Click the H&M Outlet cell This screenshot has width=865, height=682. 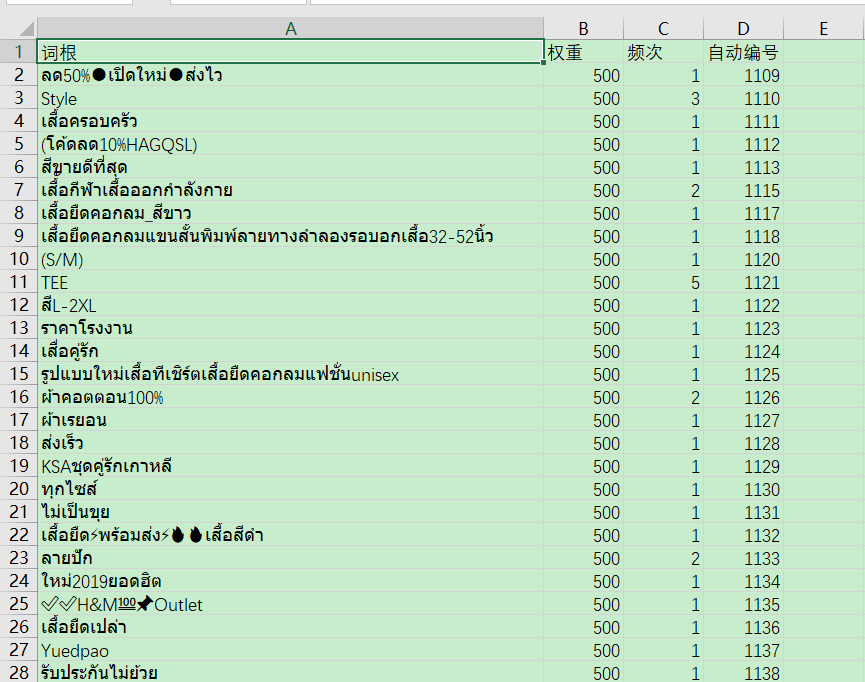click(x=290, y=604)
